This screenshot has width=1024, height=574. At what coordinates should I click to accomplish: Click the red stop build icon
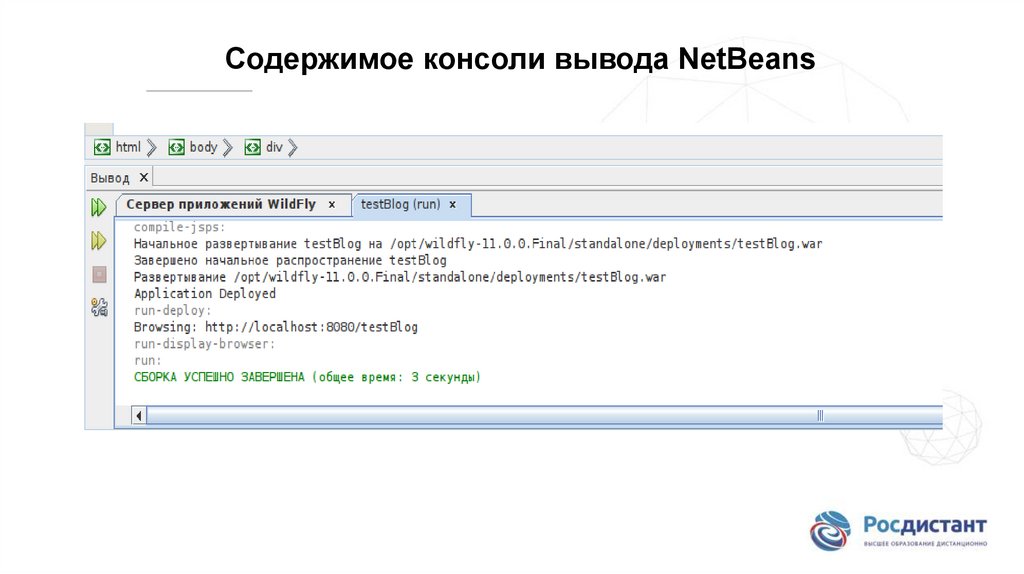(99, 274)
